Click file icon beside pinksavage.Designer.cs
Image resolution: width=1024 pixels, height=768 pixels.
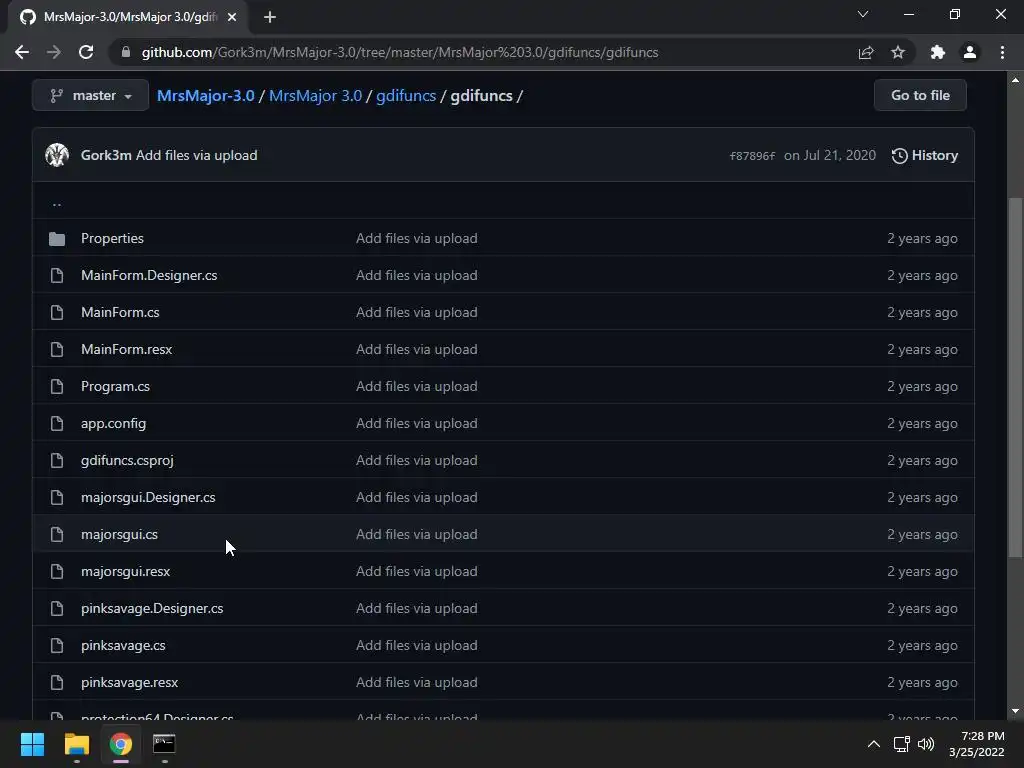[57, 609]
